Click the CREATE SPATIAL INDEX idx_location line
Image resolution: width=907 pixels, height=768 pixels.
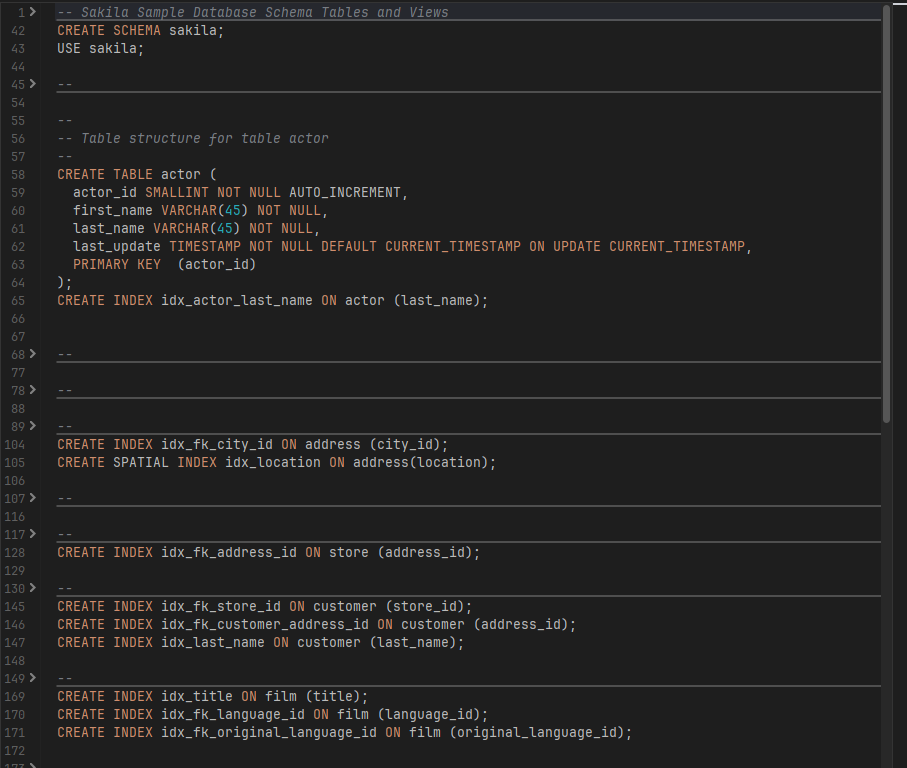[x=276, y=462]
